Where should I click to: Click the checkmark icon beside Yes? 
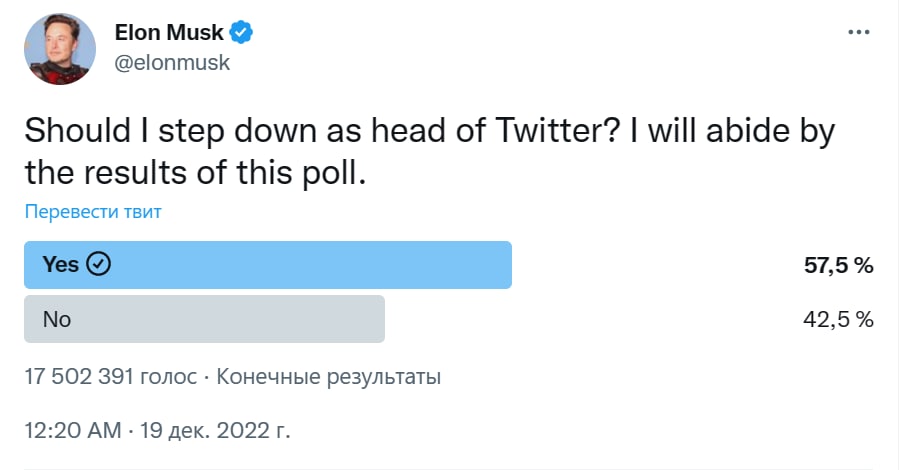click(x=98, y=265)
